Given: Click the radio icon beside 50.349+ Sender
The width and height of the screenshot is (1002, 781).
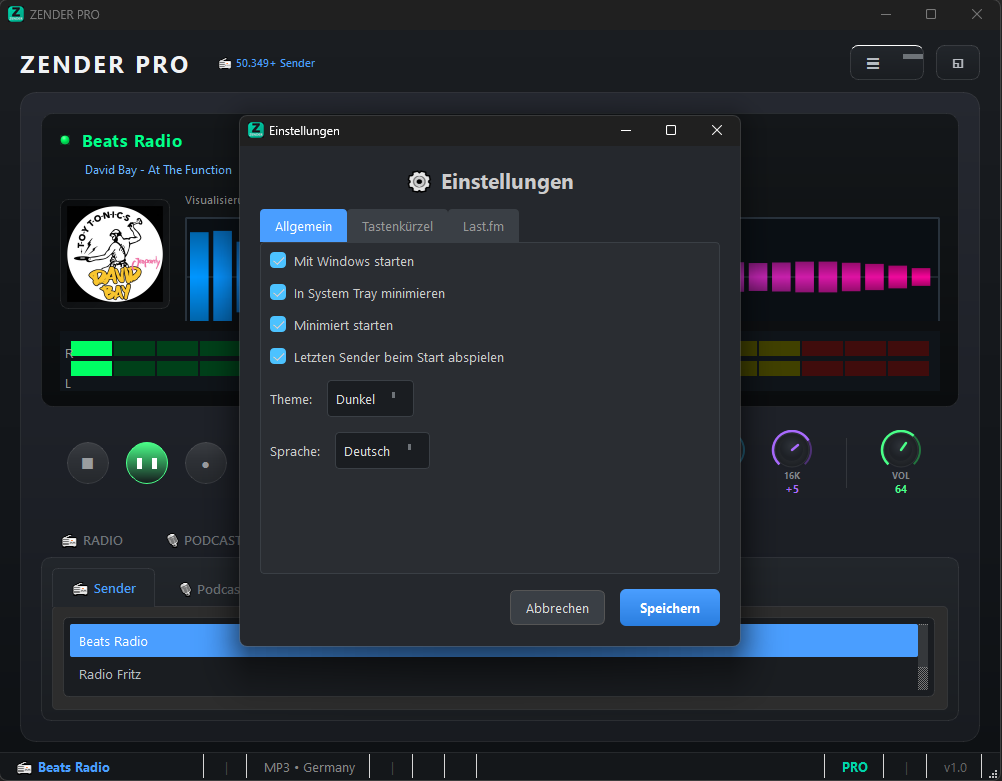Looking at the screenshot, I should pos(225,64).
